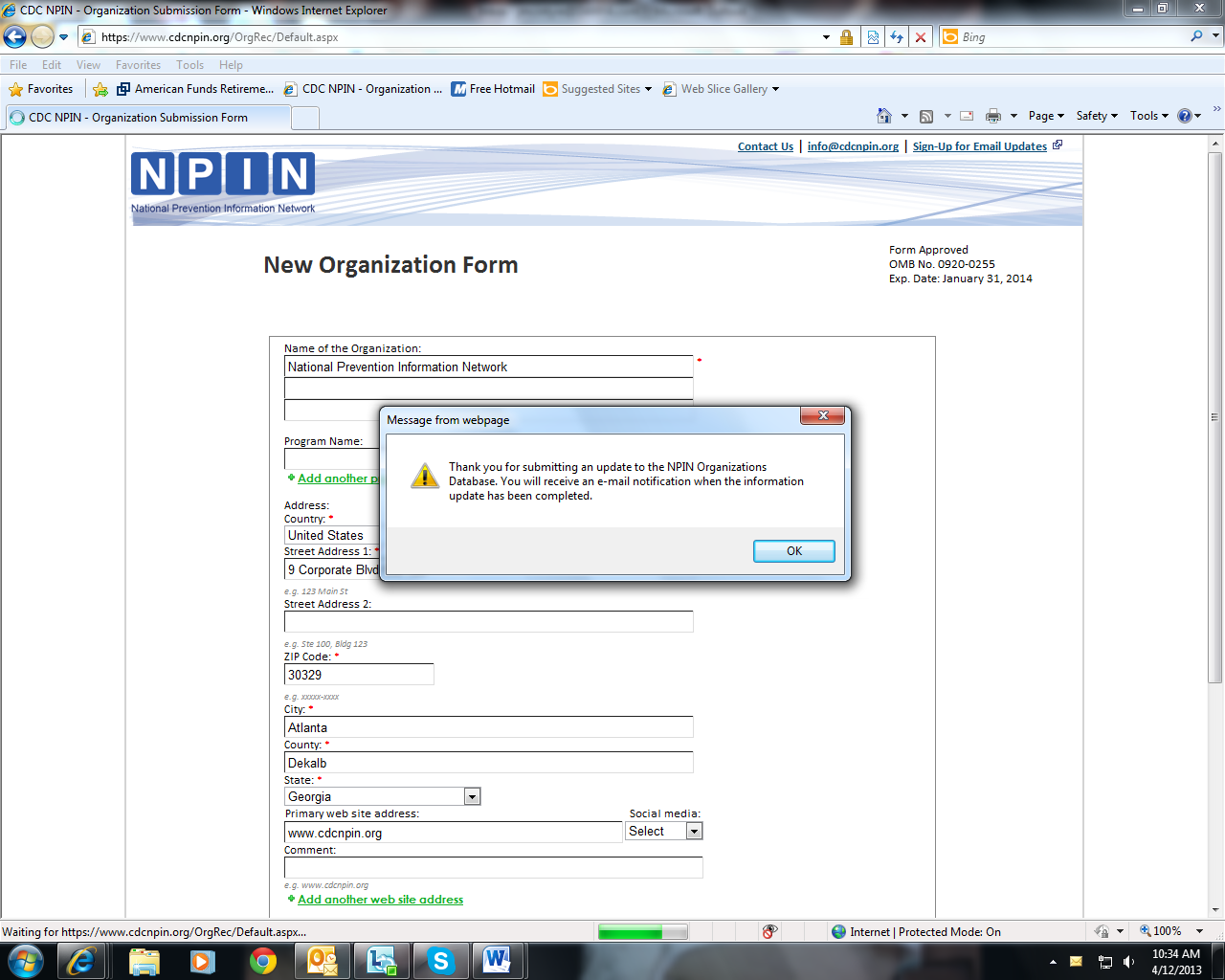The image size is (1225, 980).
Task: Launch Google Chrome from taskbar
Action: [x=262, y=961]
